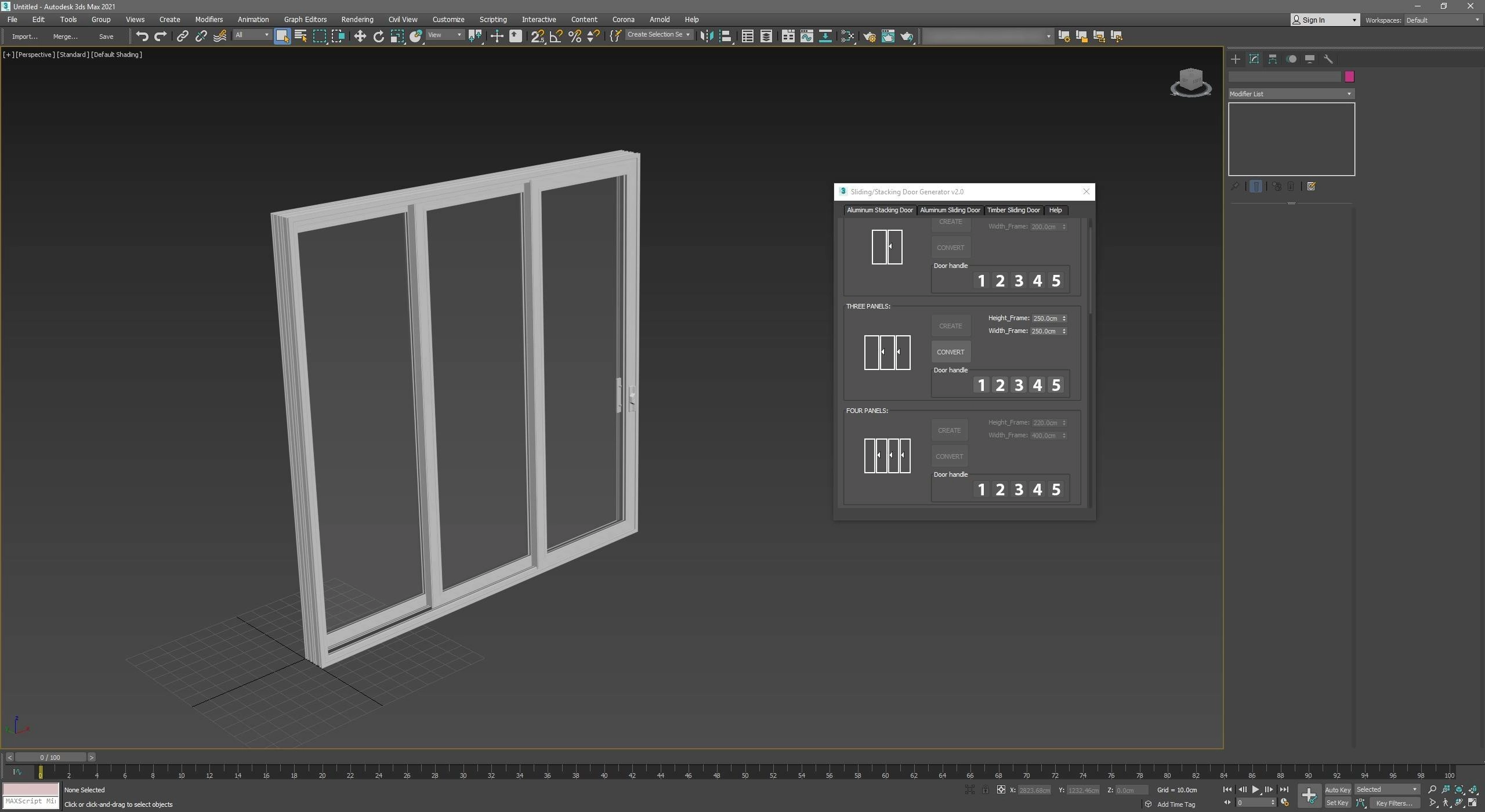Toggle the Selection Lock padlock

985,789
